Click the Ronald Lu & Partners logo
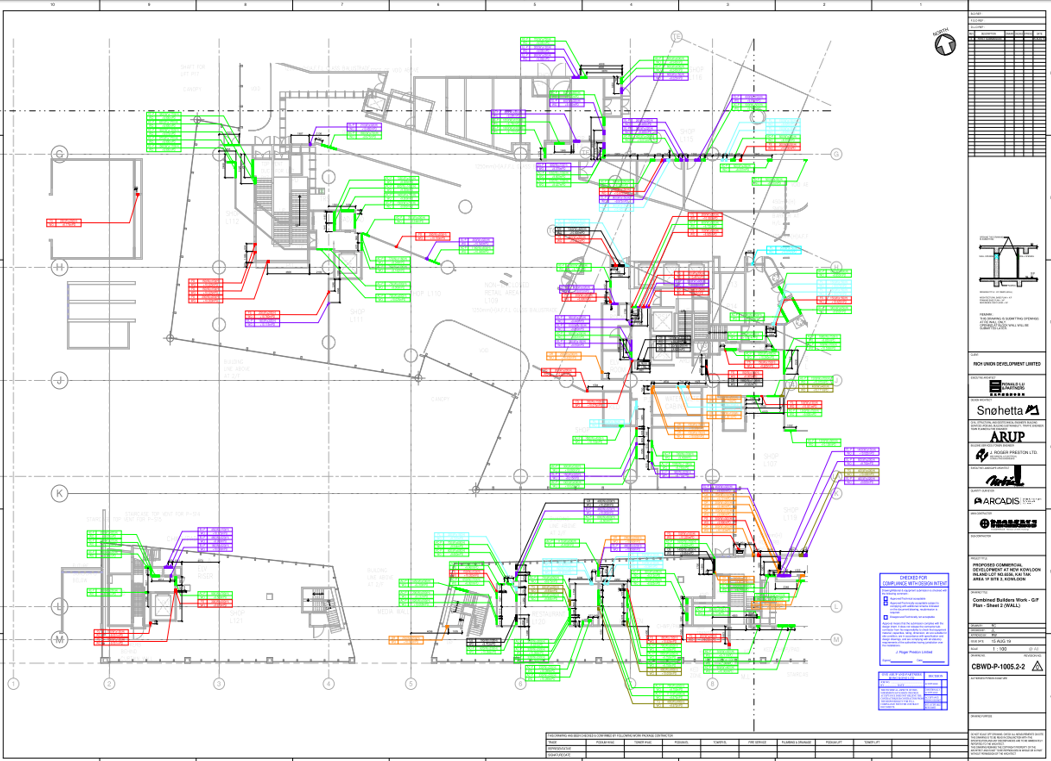 [x=1007, y=388]
